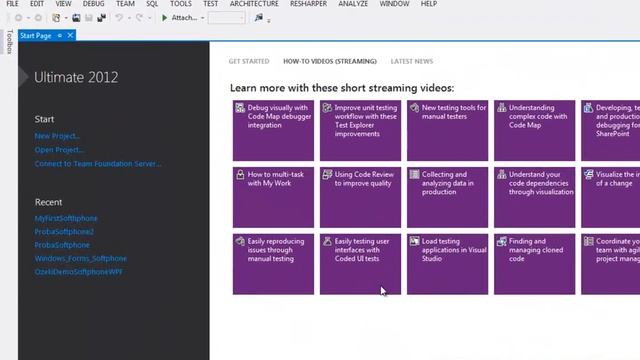
Task: Click the Attach... button label
Action: pos(184,18)
